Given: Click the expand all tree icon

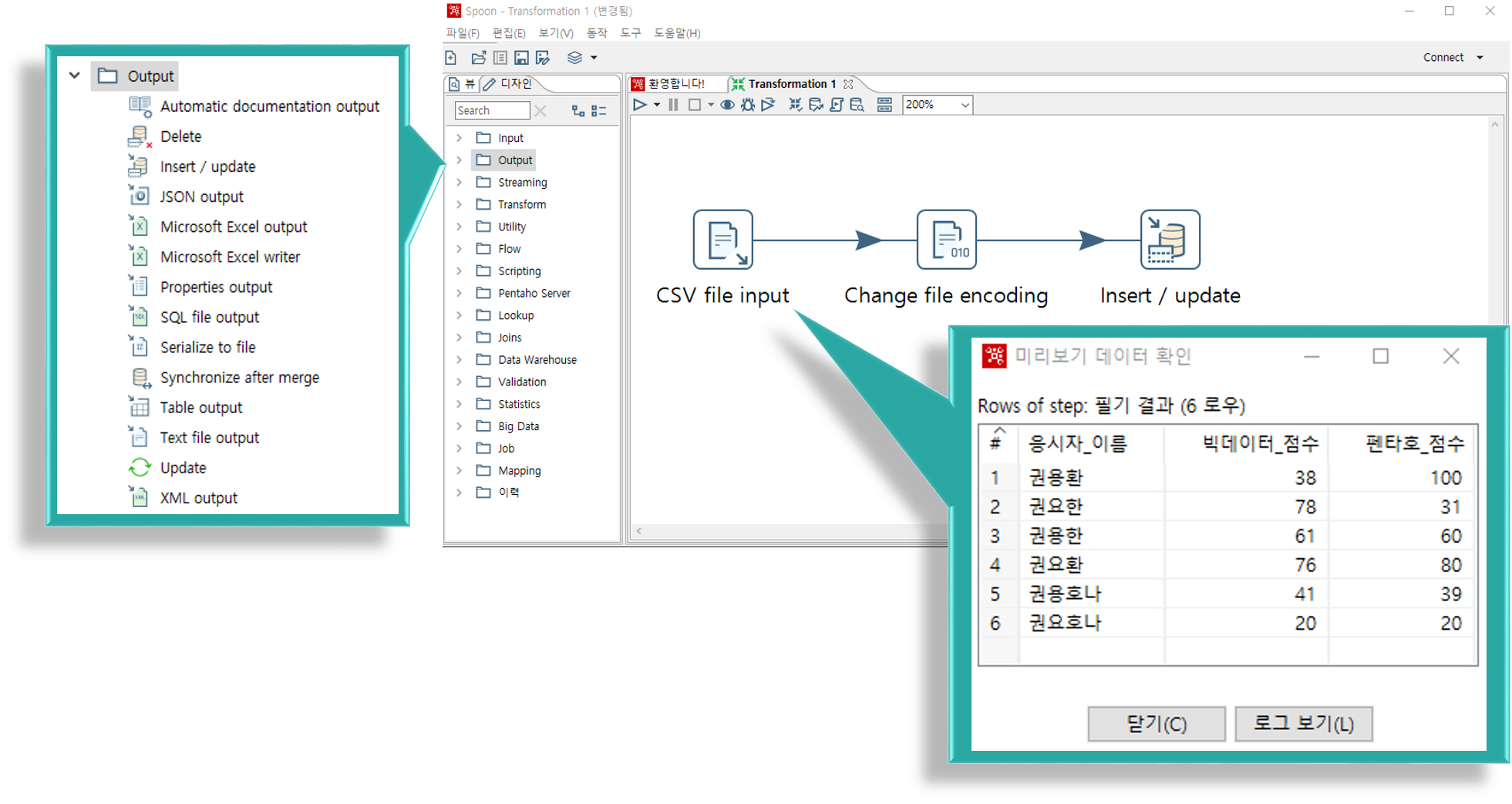Looking at the screenshot, I should 578,111.
